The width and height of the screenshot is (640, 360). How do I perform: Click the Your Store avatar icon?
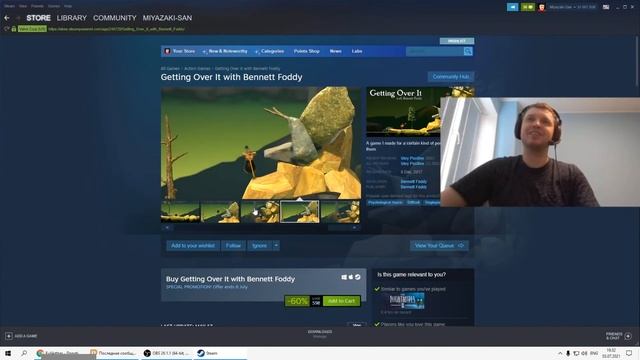(x=167, y=51)
